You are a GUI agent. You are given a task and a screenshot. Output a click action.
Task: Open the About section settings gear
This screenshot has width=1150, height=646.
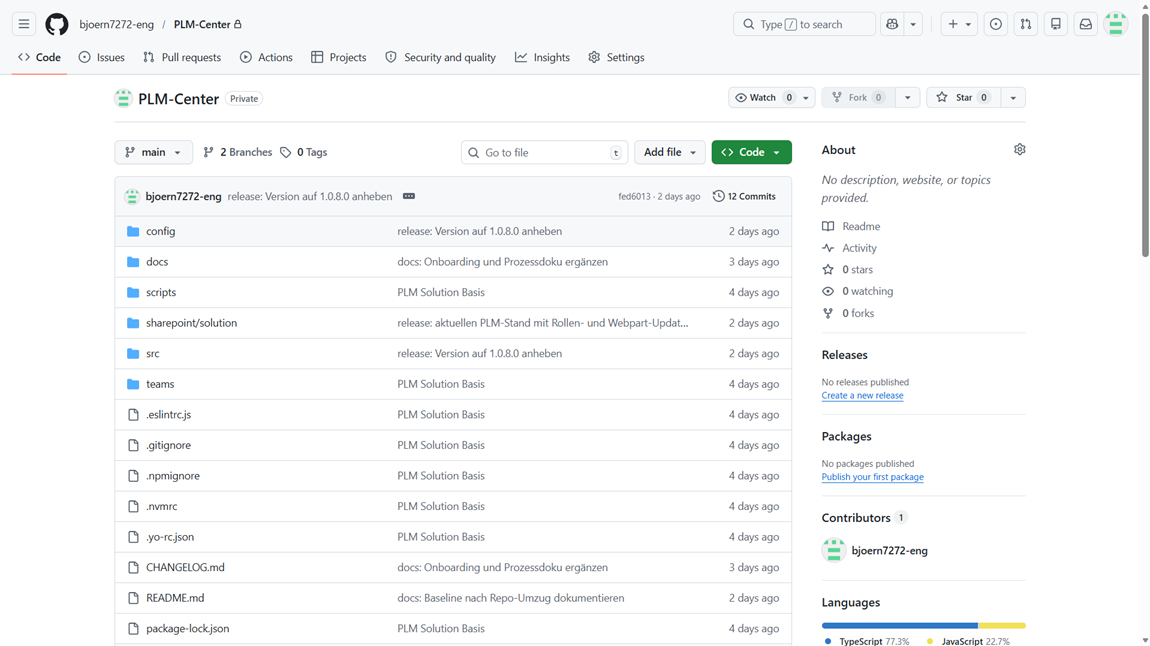click(x=1019, y=148)
